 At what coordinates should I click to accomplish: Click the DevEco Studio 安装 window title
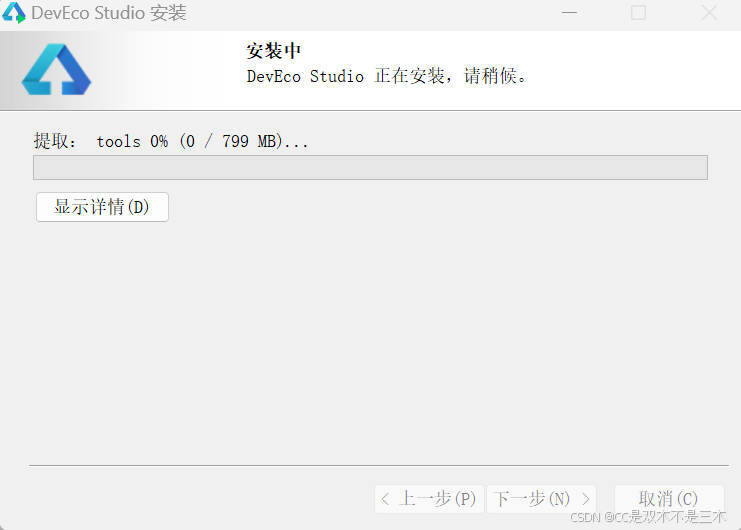click(x=109, y=13)
